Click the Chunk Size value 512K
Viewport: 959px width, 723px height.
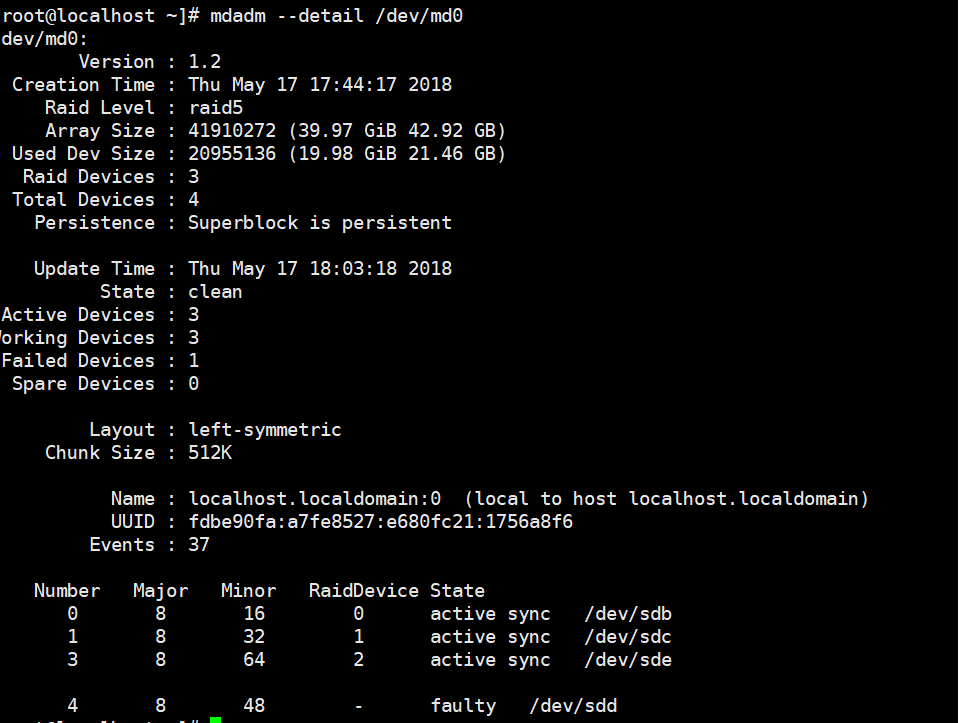point(210,452)
